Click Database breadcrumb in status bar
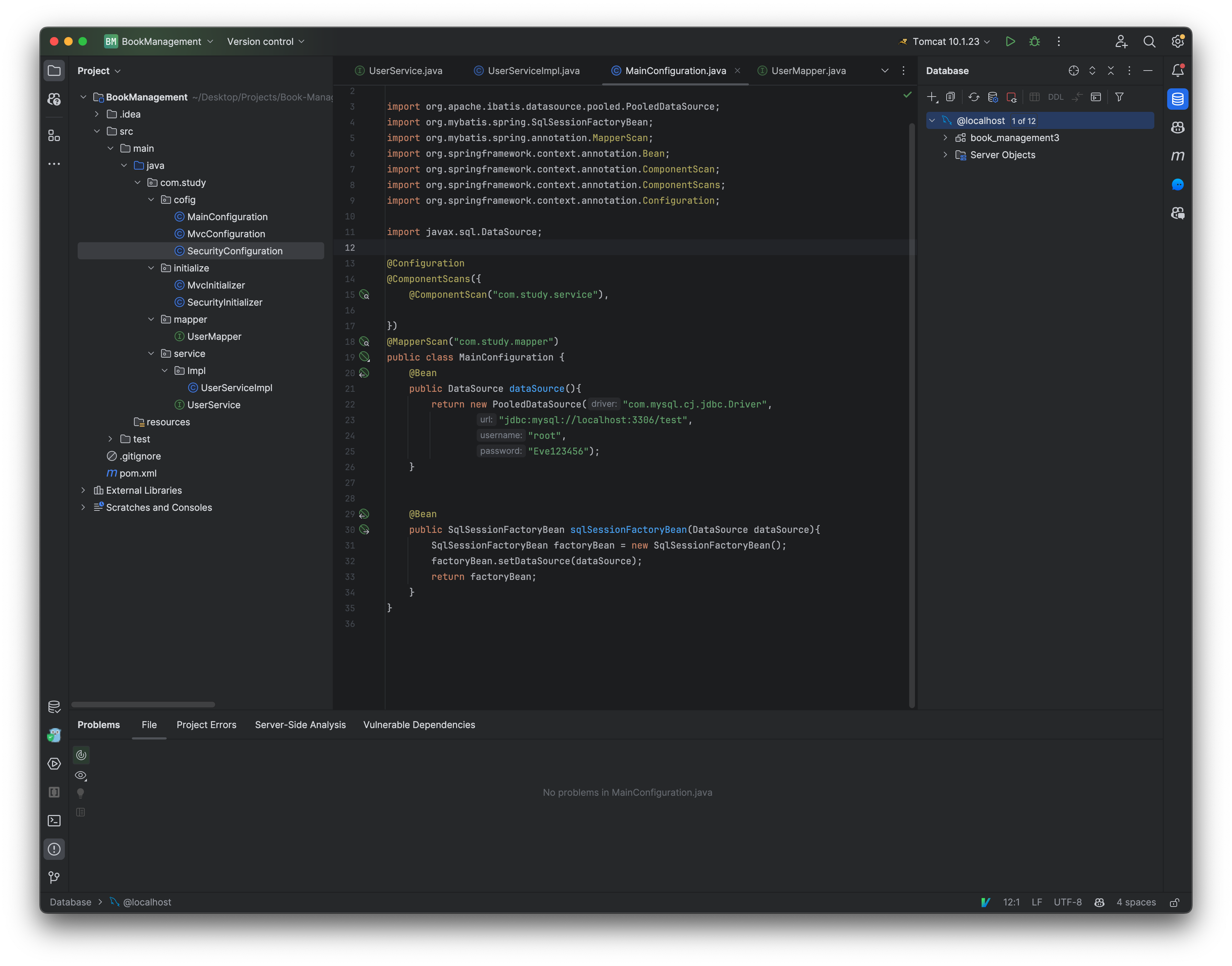 [x=71, y=902]
